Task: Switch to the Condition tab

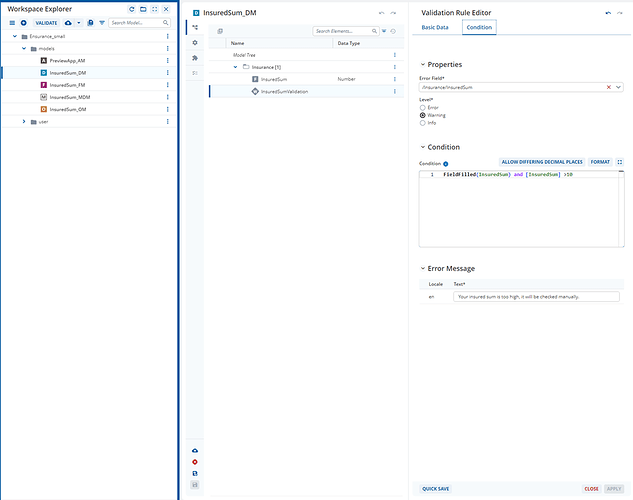Action: coord(479,27)
